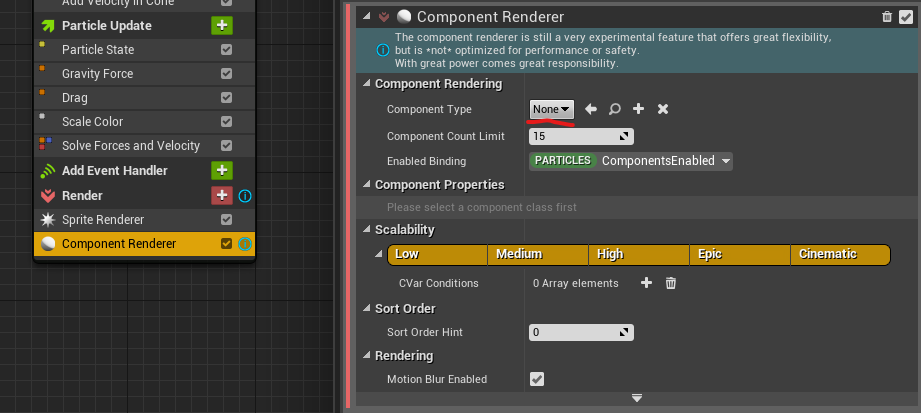Select the Sprite Renderer item

tap(144, 220)
